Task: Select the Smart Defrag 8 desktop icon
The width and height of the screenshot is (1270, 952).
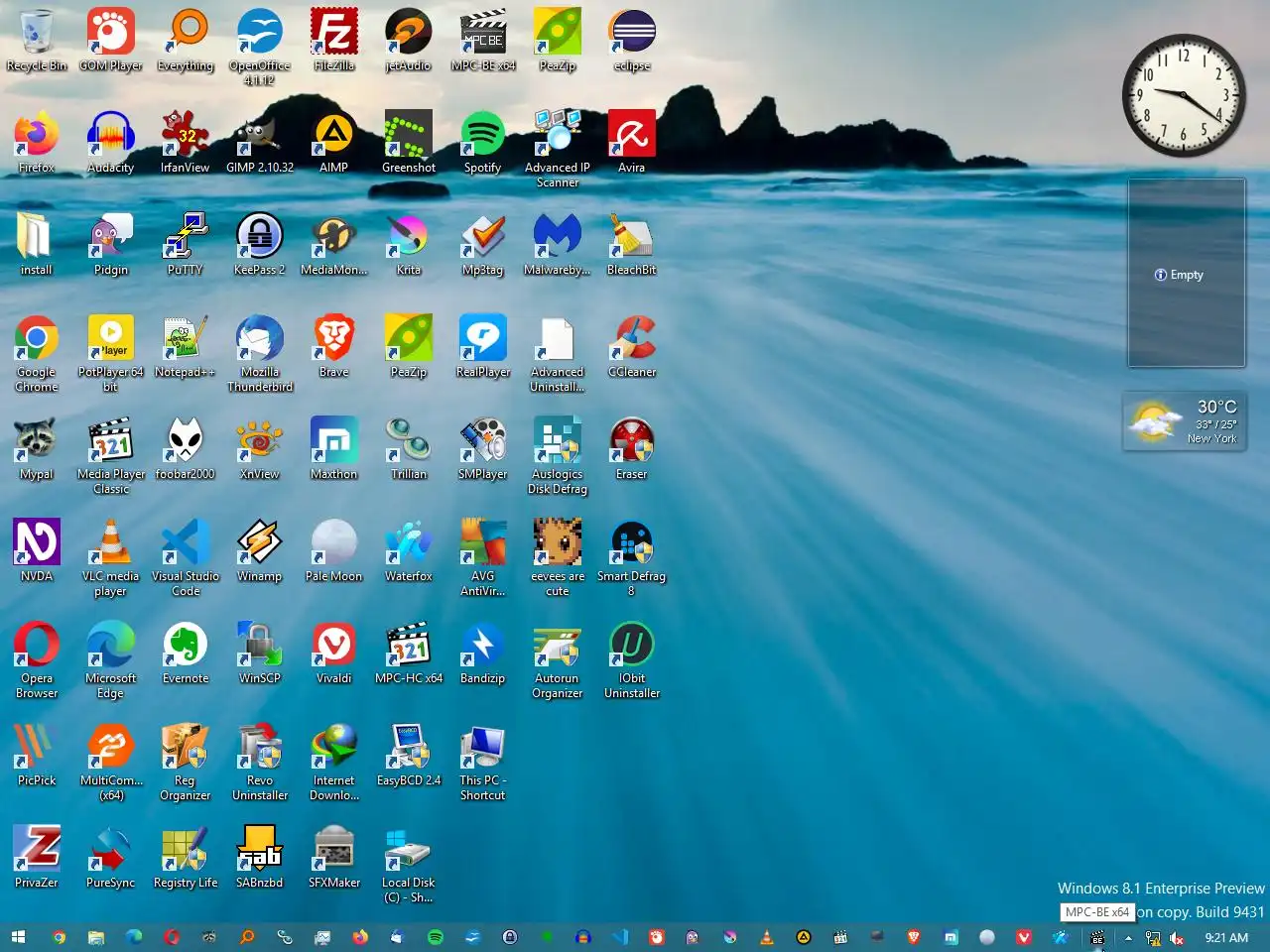Action: (x=632, y=557)
